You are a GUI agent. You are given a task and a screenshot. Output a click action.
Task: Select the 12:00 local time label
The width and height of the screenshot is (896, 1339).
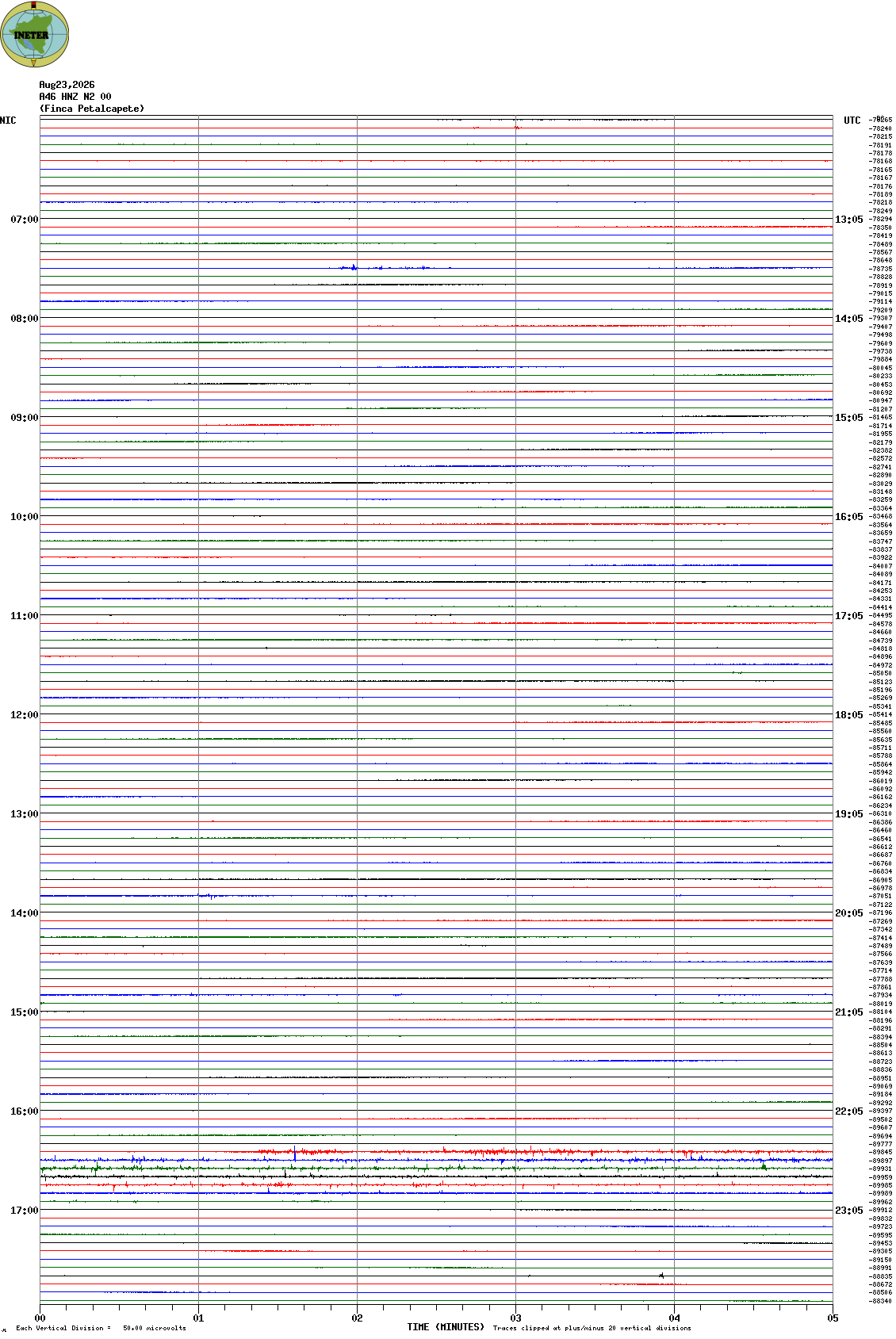click(x=24, y=715)
